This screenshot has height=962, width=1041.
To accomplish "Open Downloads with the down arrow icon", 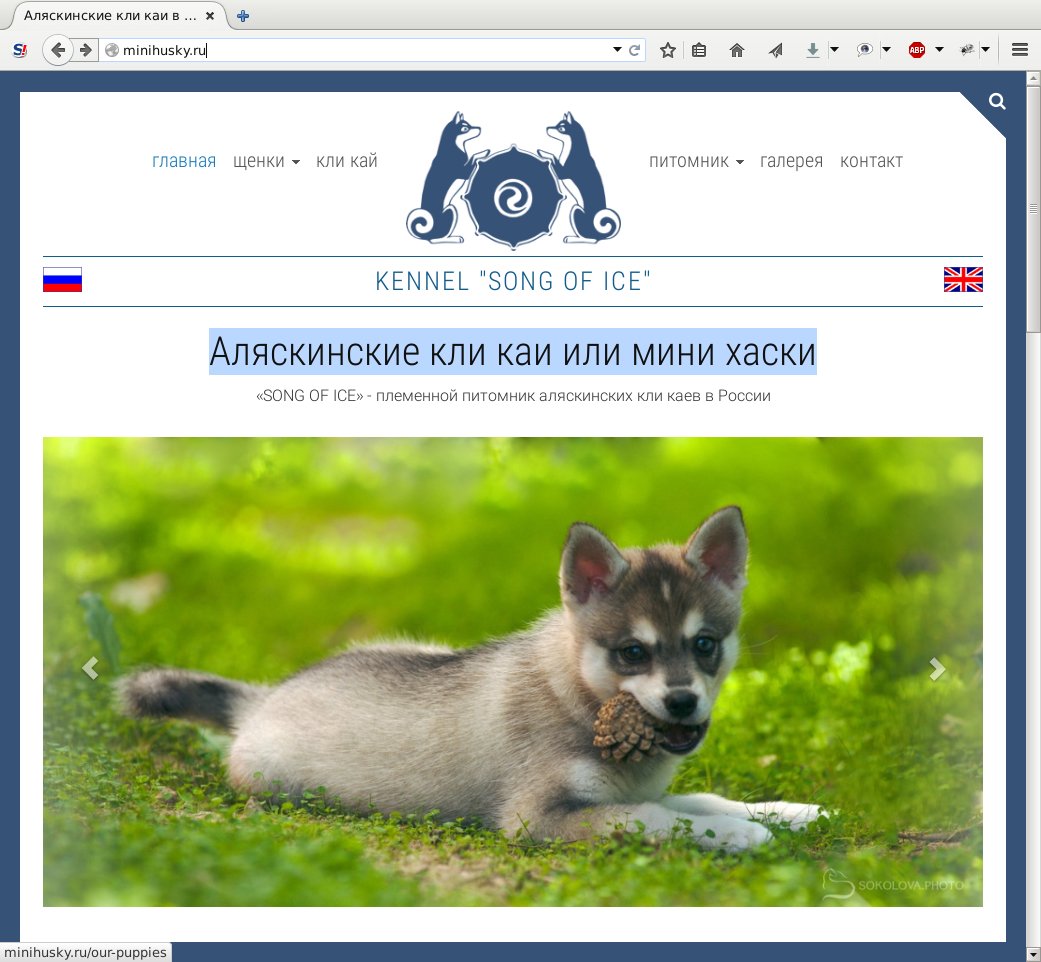I will (x=813, y=50).
